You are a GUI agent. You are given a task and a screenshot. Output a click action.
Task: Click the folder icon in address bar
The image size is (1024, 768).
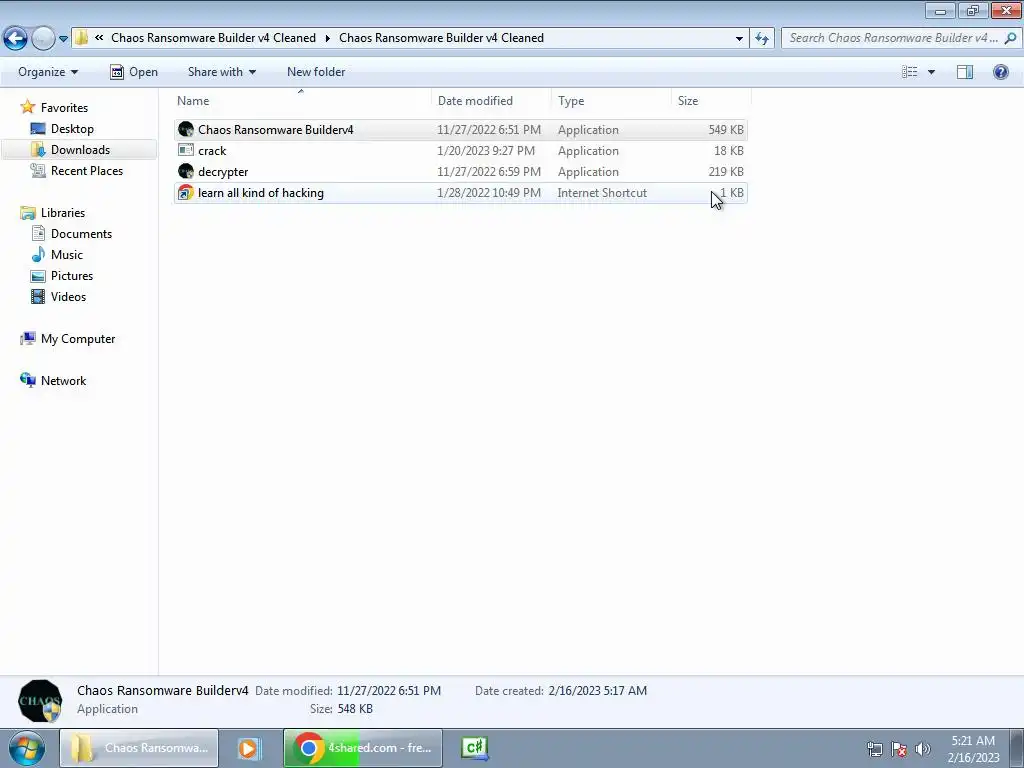[x=81, y=38]
